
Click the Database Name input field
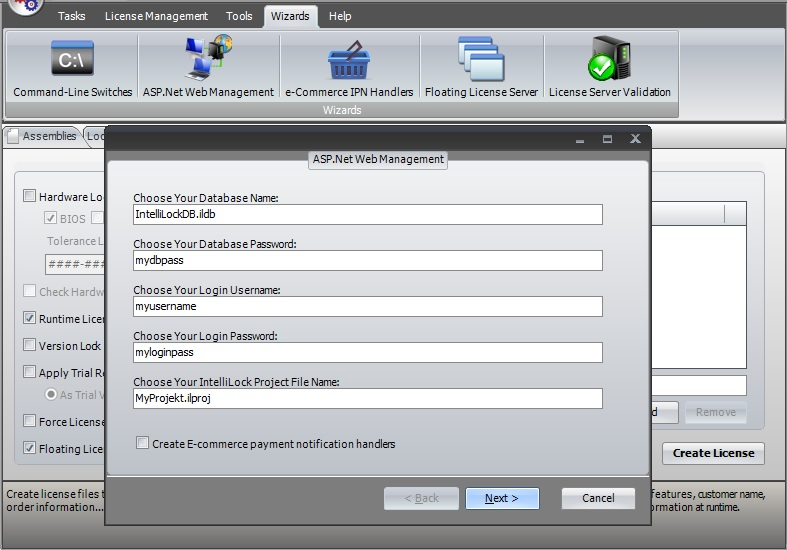tap(367, 214)
